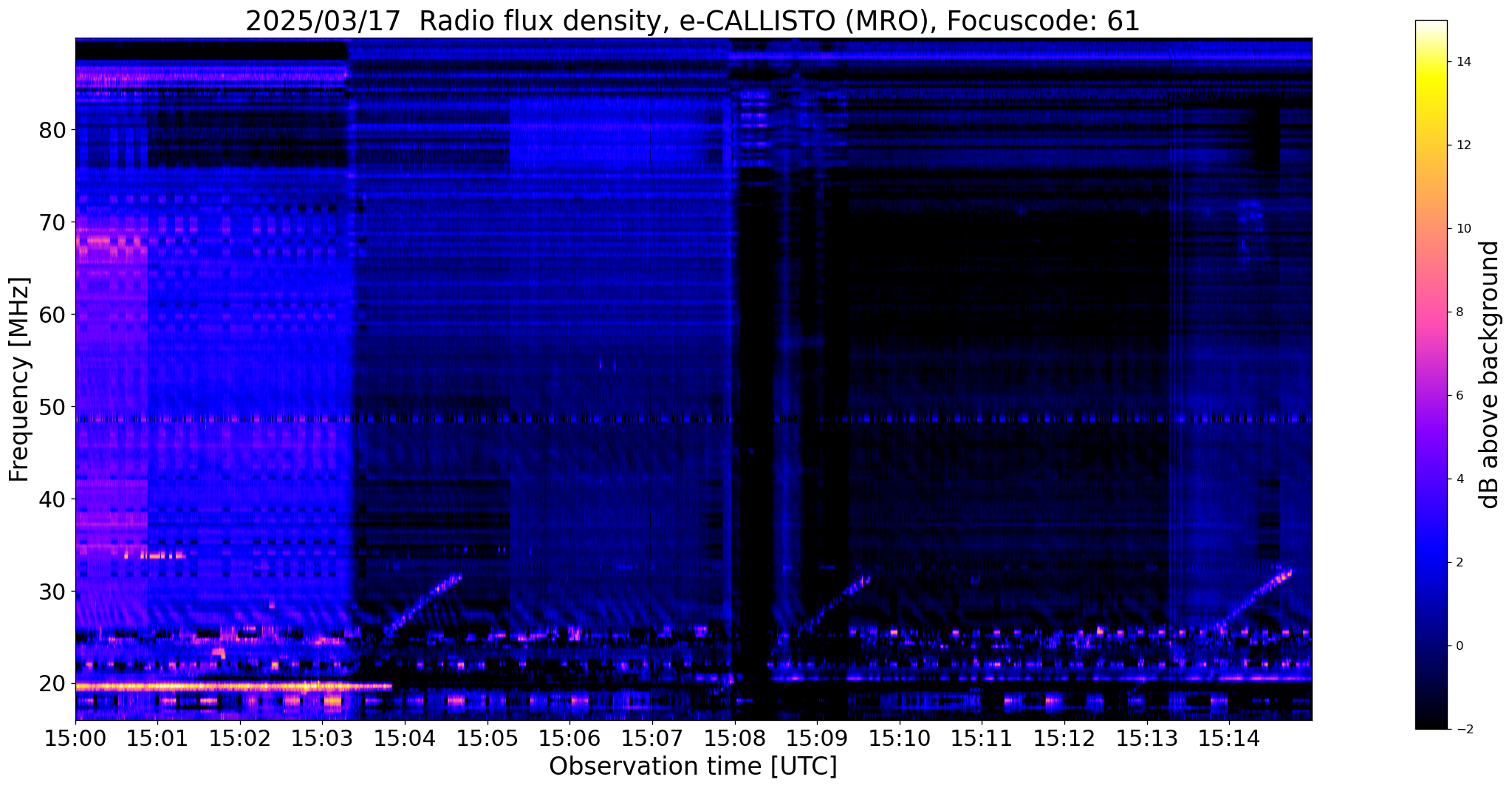Click the 70 MHz frequency tick label
The image size is (1512, 788).
(x=52, y=222)
